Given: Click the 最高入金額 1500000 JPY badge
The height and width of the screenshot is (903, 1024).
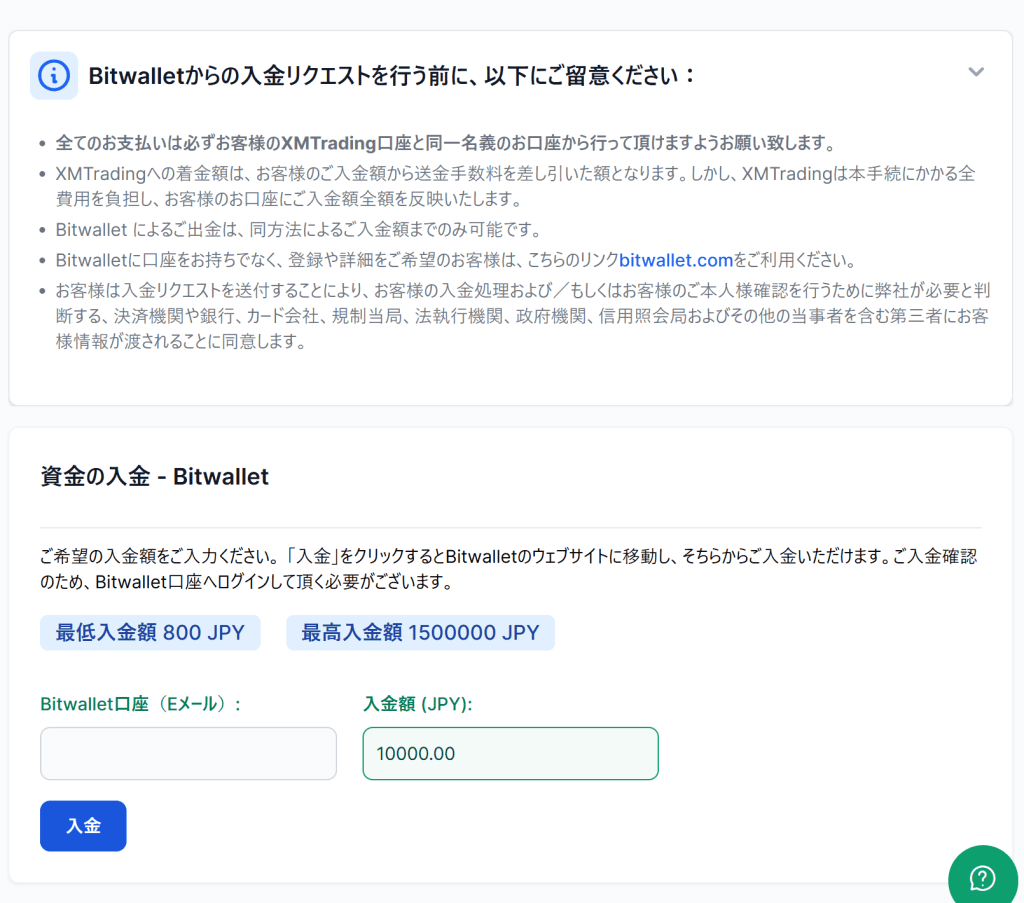Looking at the screenshot, I should pos(420,632).
